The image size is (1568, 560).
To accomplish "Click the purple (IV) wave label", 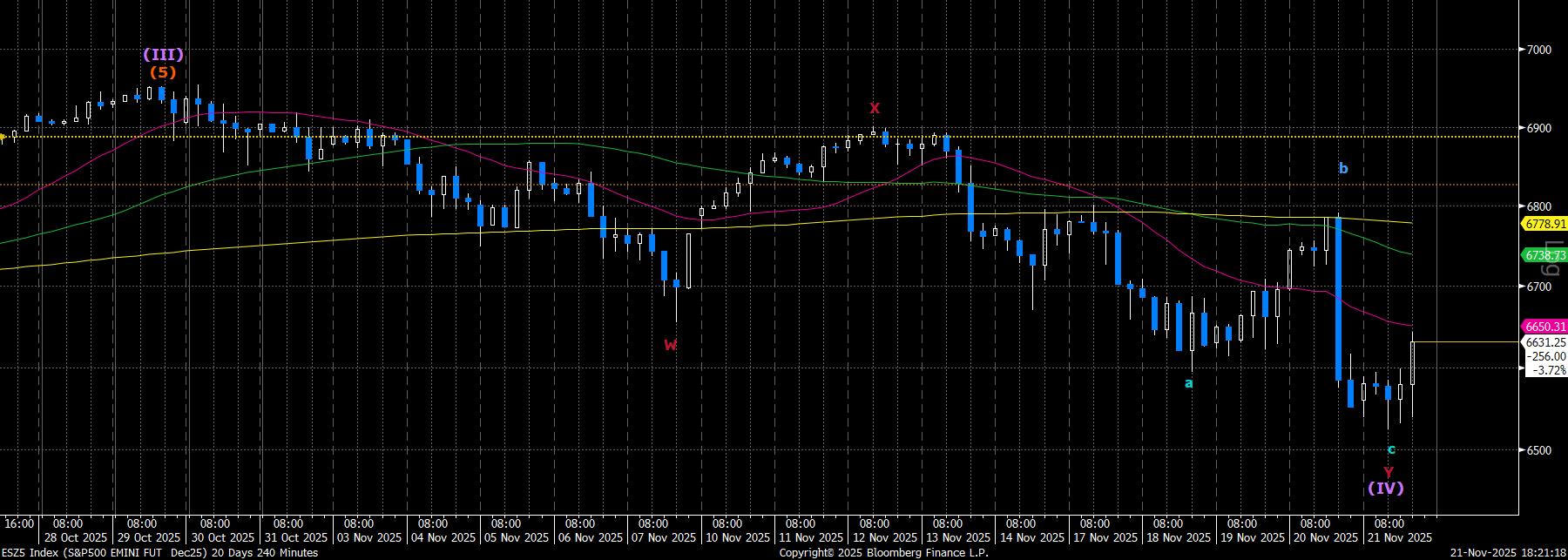I will pos(1385,488).
